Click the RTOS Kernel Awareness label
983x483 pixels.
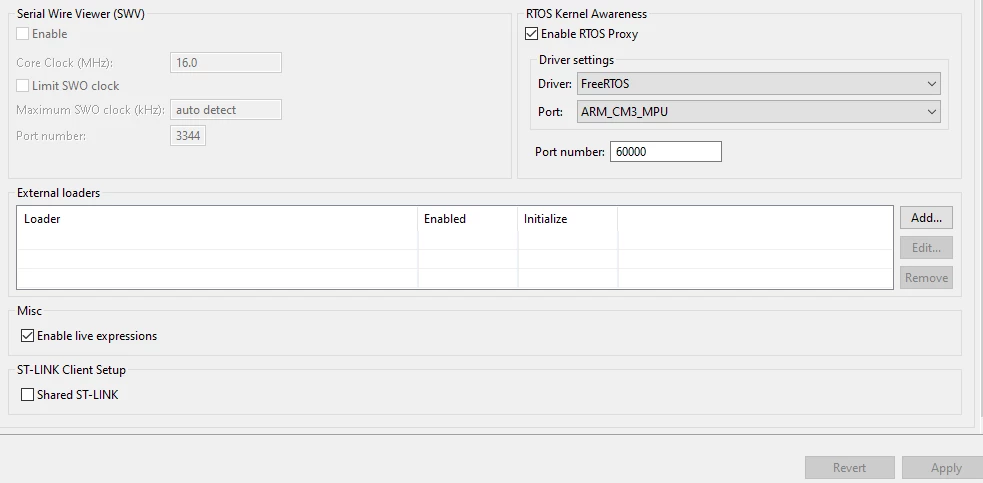(586, 14)
